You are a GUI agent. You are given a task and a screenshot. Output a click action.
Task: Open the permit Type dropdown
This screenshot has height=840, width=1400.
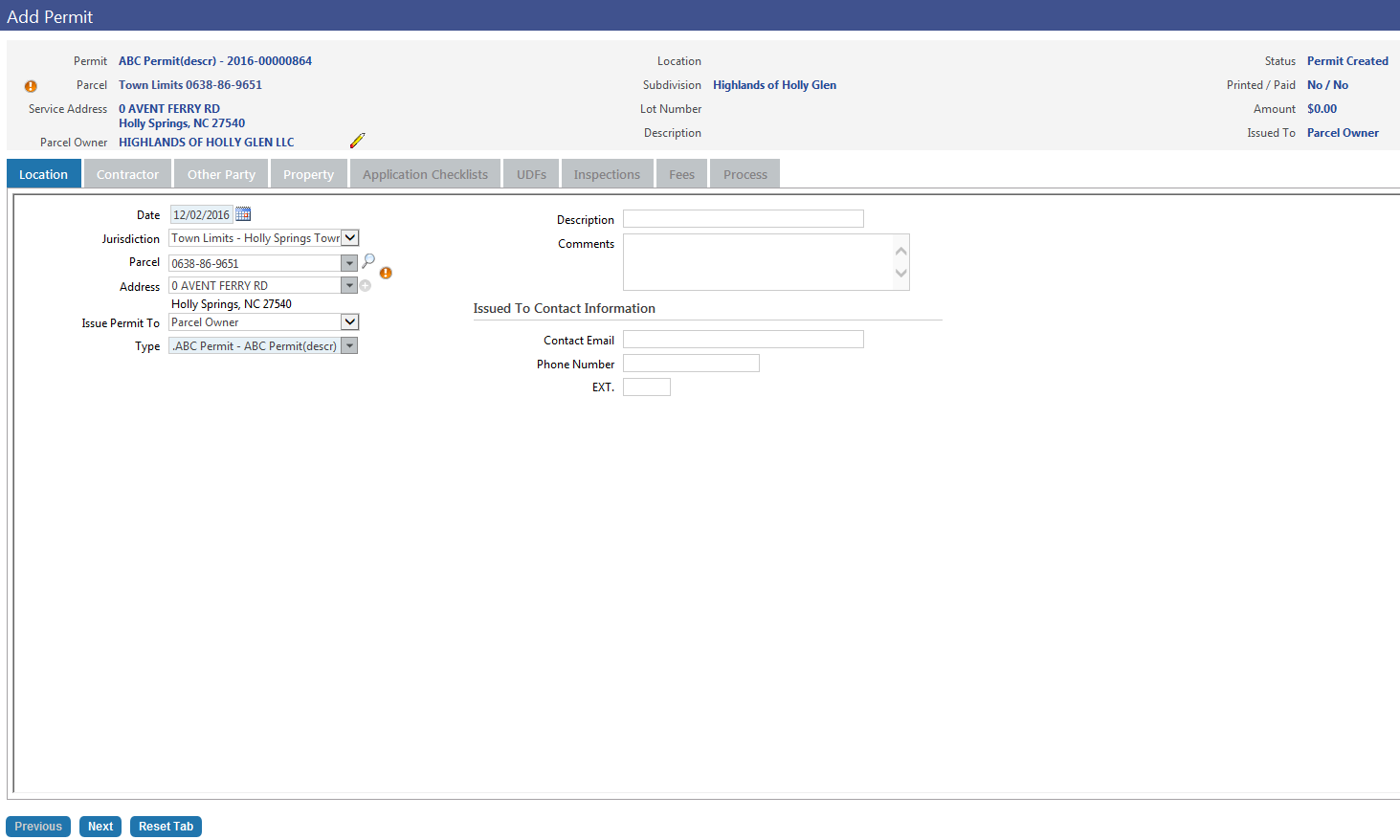pos(349,346)
